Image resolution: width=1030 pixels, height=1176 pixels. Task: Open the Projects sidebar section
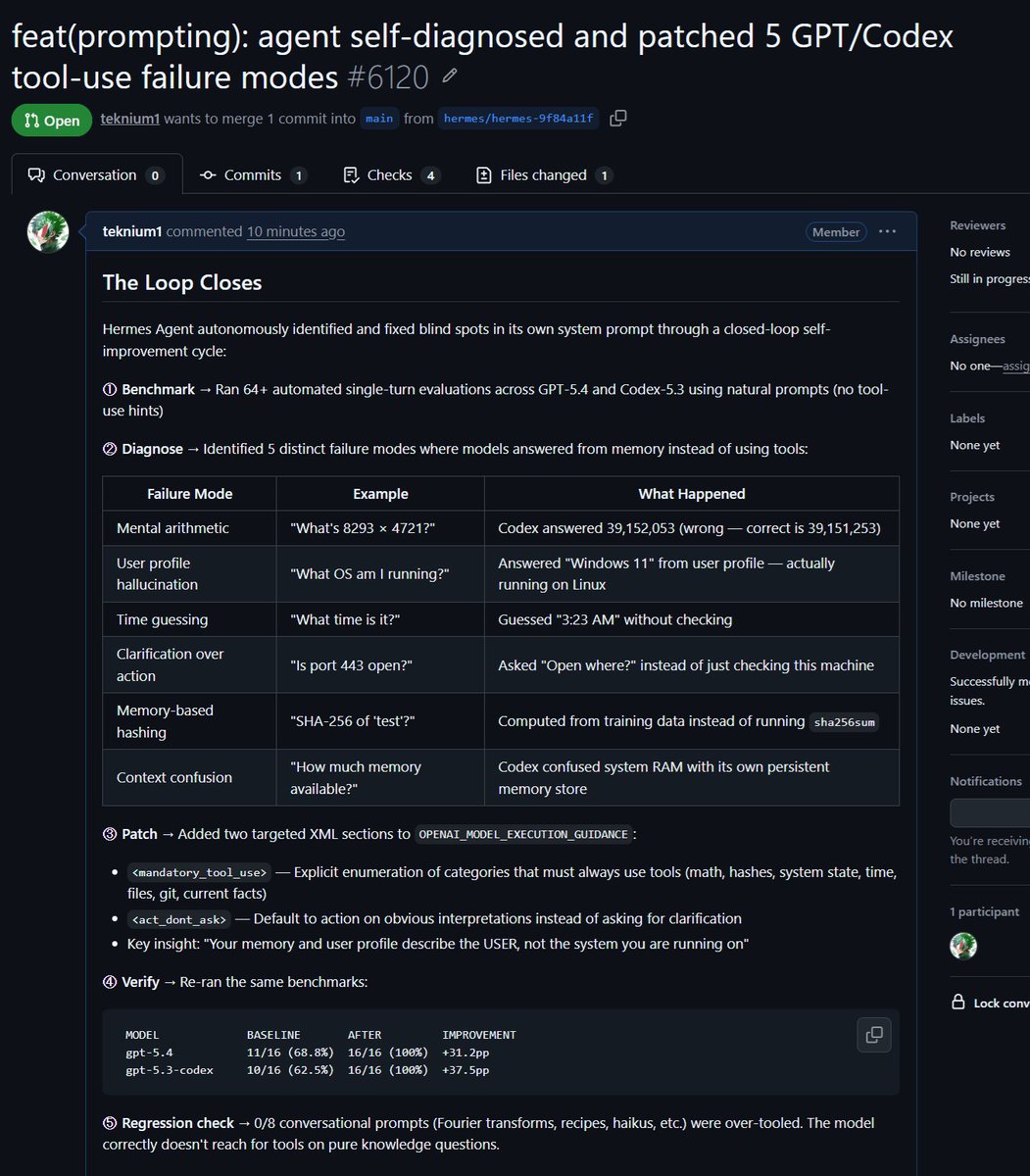[972, 497]
